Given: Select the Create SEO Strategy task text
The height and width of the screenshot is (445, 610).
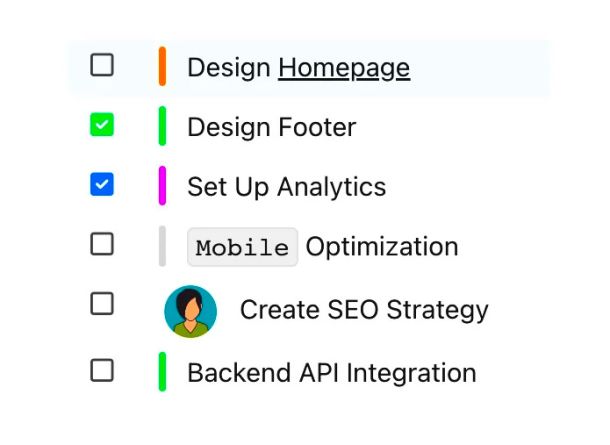Looking at the screenshot, I should tap(364, 311).
